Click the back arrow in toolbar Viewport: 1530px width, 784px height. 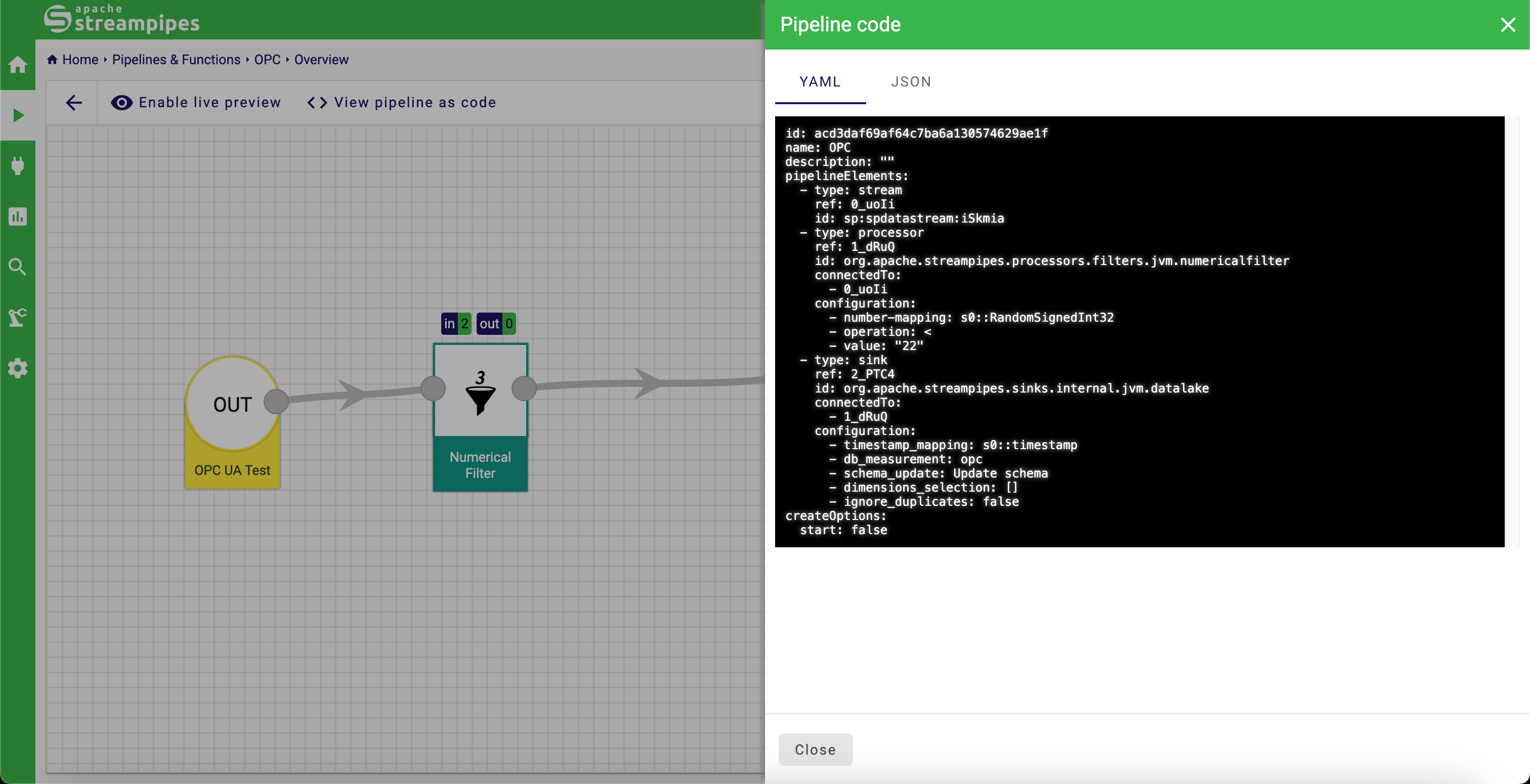coord(74,103)
